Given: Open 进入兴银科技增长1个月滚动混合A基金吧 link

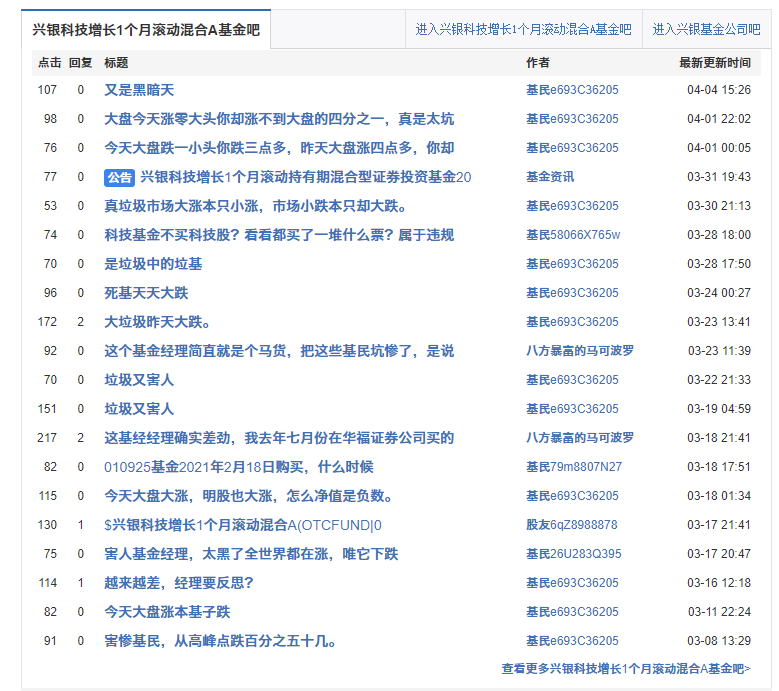Looking at the screenshot, I should 523,29.
